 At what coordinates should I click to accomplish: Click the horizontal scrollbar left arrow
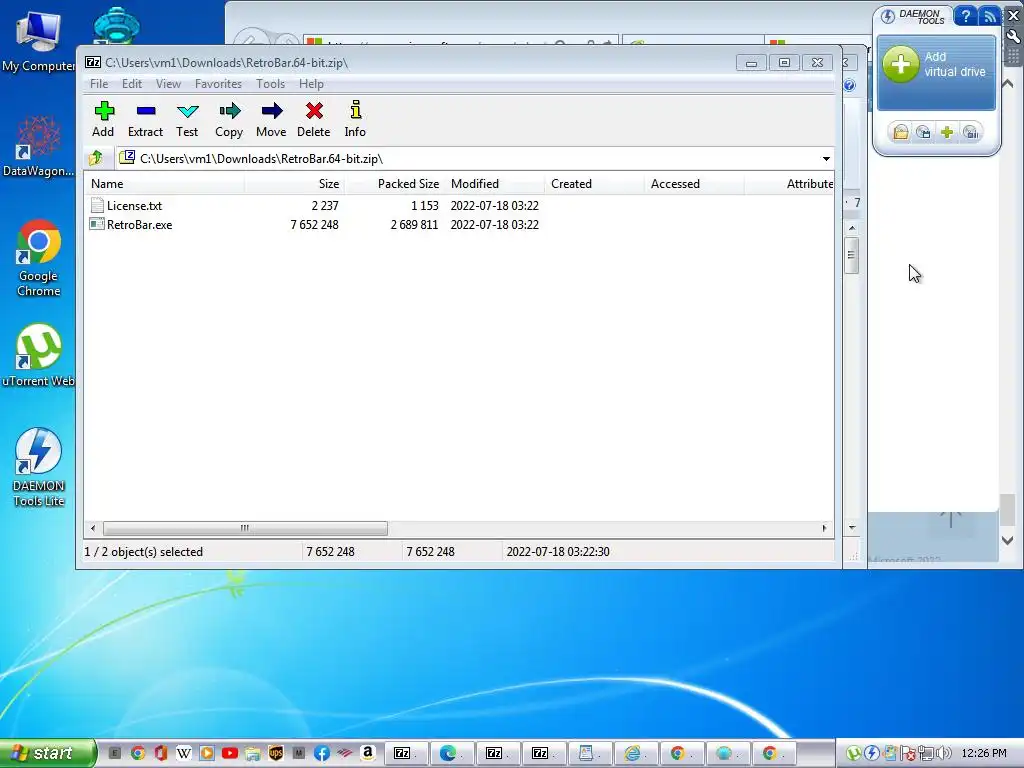93,528
